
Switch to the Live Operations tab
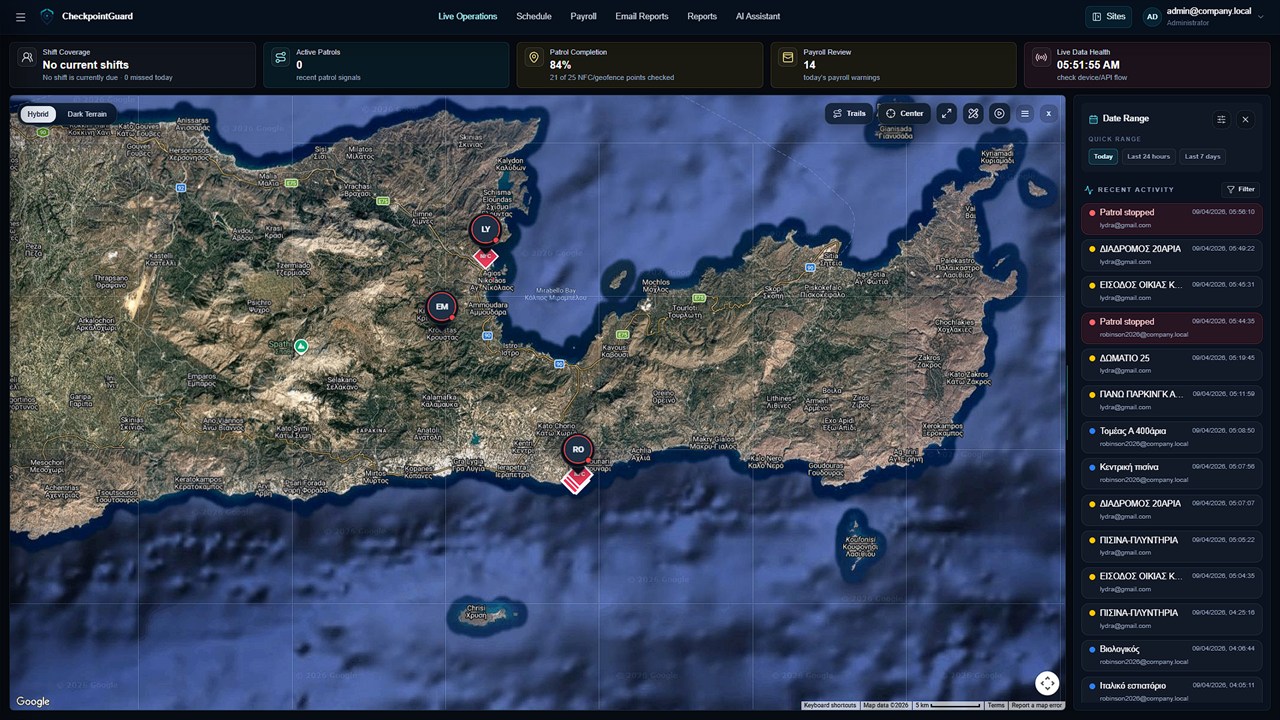(468, 17)
